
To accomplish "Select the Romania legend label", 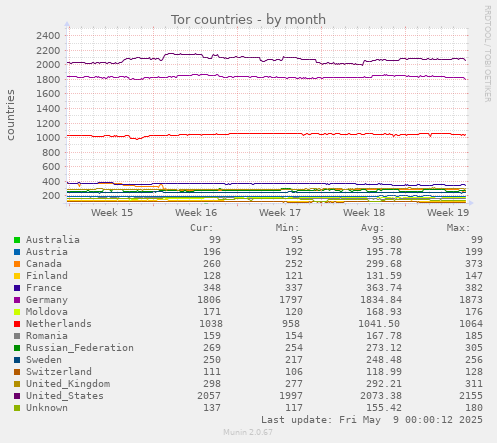I will pyautogui.click(x=47, y=336).
